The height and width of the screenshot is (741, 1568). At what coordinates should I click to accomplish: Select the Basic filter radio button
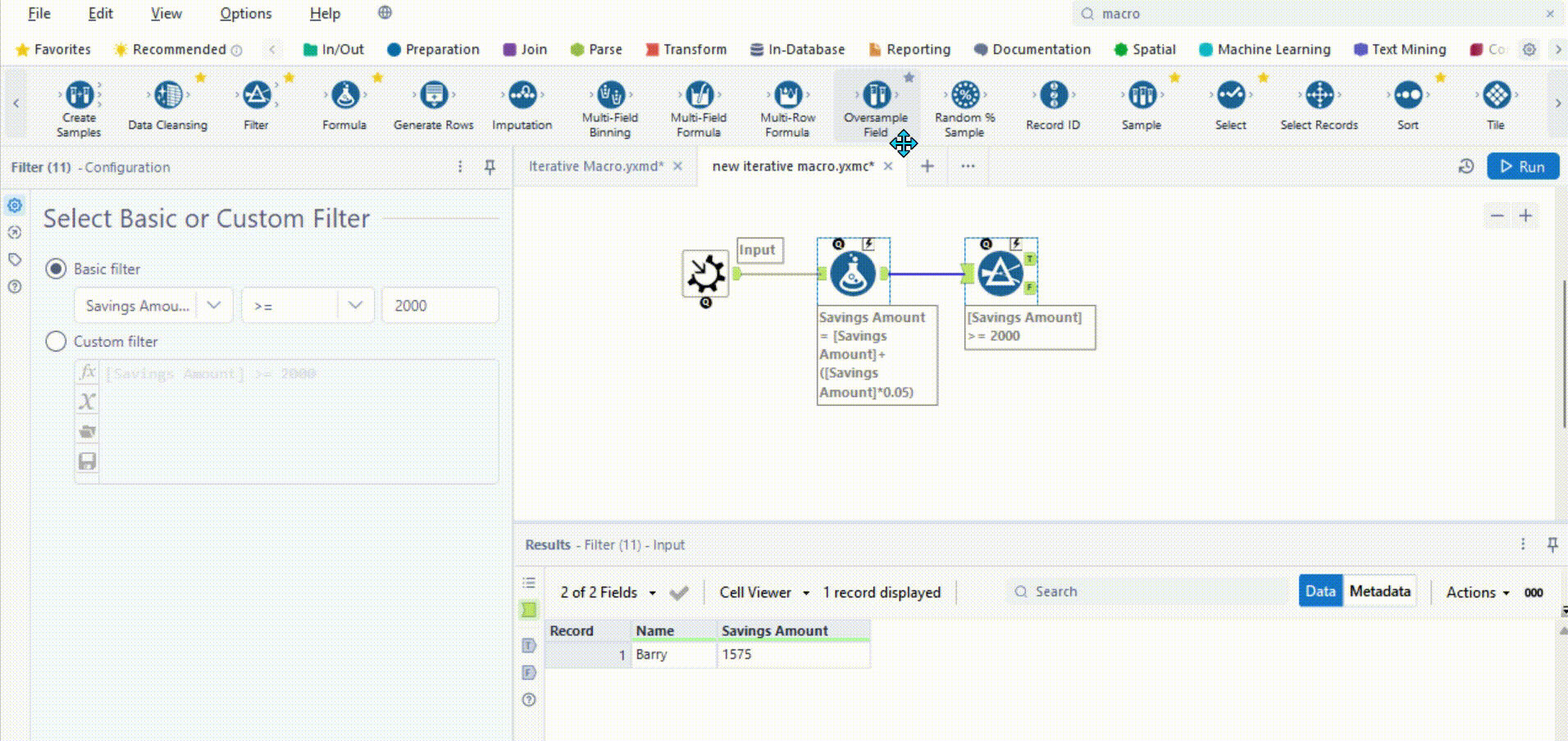coord(56,269)
